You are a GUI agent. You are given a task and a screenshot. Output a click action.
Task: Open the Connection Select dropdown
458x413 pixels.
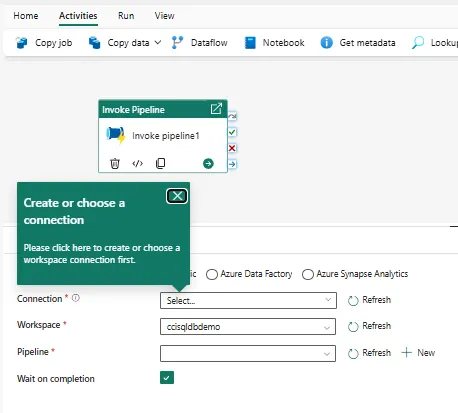point(248,300)
